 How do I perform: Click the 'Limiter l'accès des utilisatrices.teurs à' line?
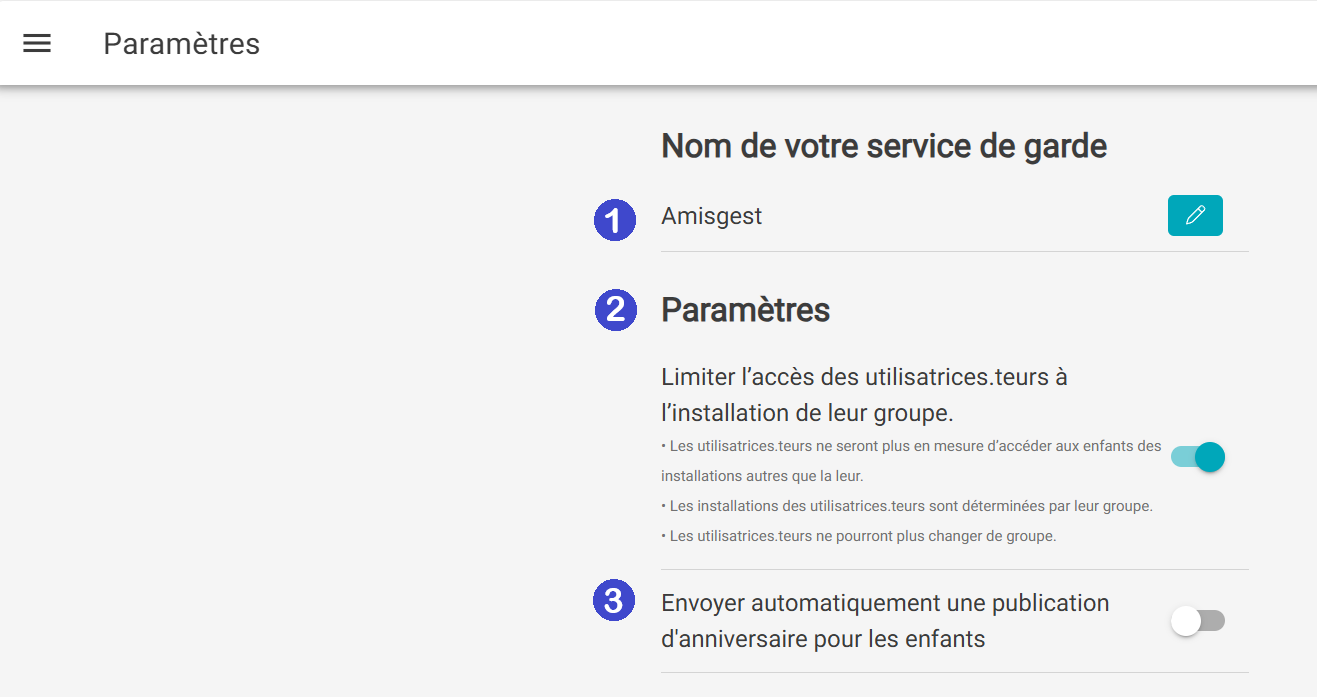pyautogui.click(x=864, y=378)
